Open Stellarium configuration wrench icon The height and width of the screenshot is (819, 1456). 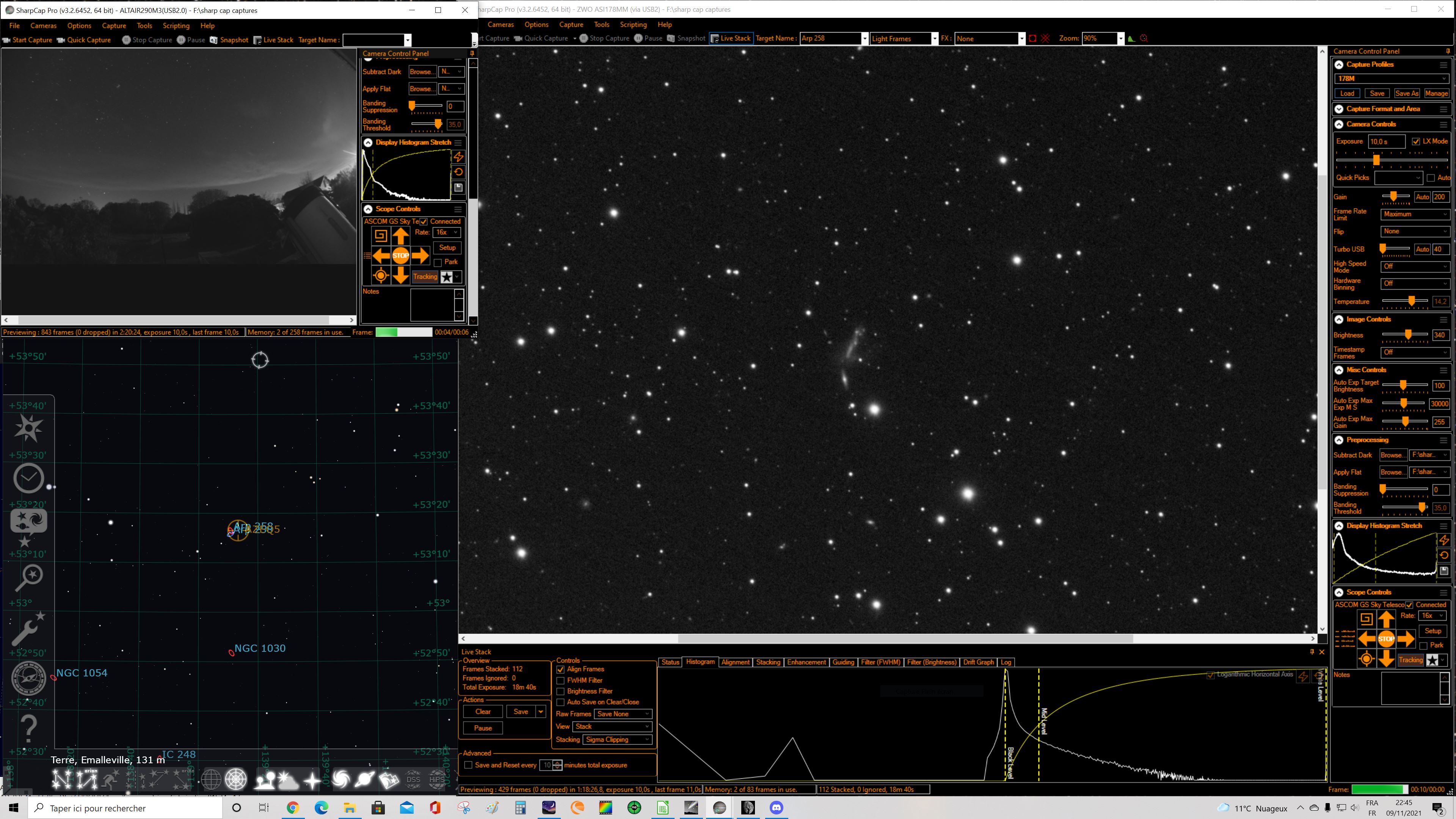[28, 629]
